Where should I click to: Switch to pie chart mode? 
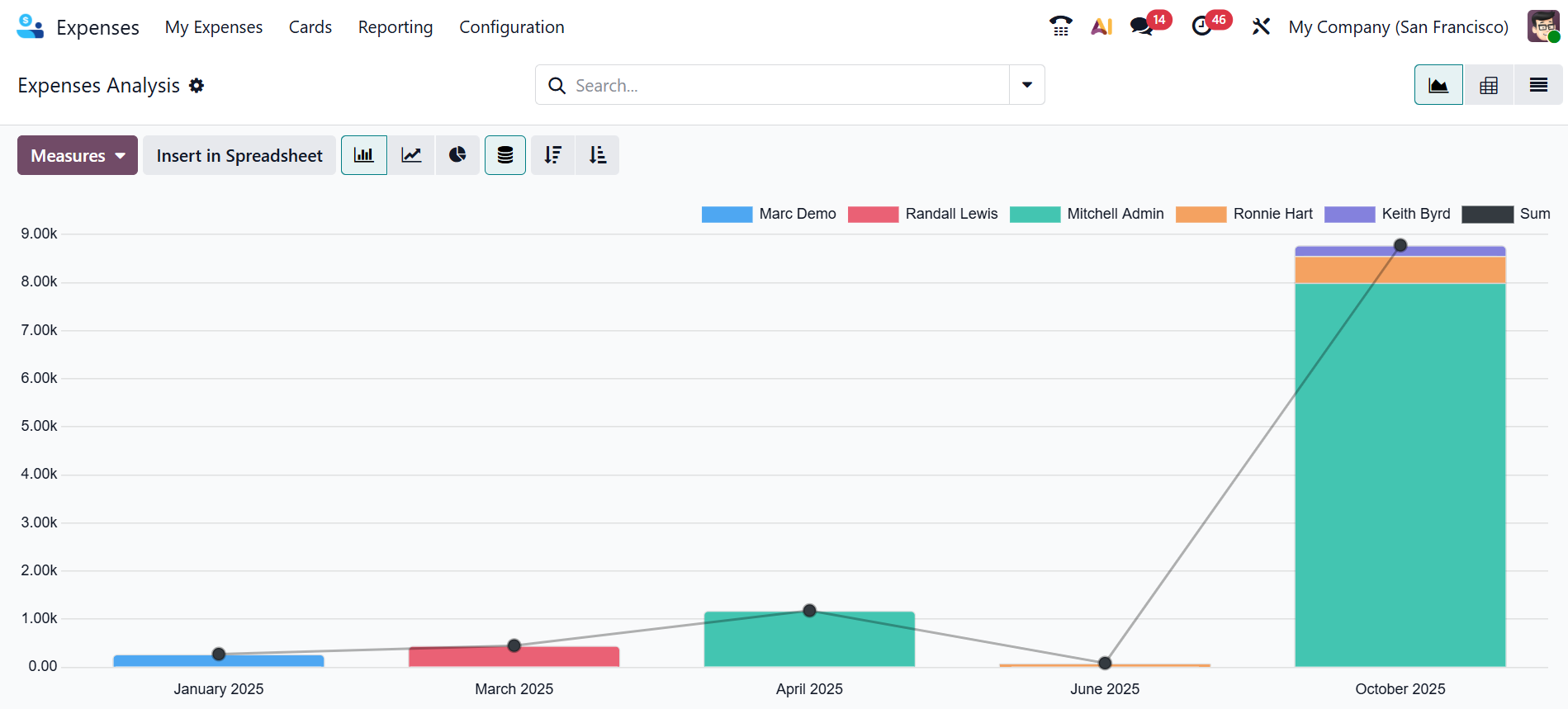457,155
